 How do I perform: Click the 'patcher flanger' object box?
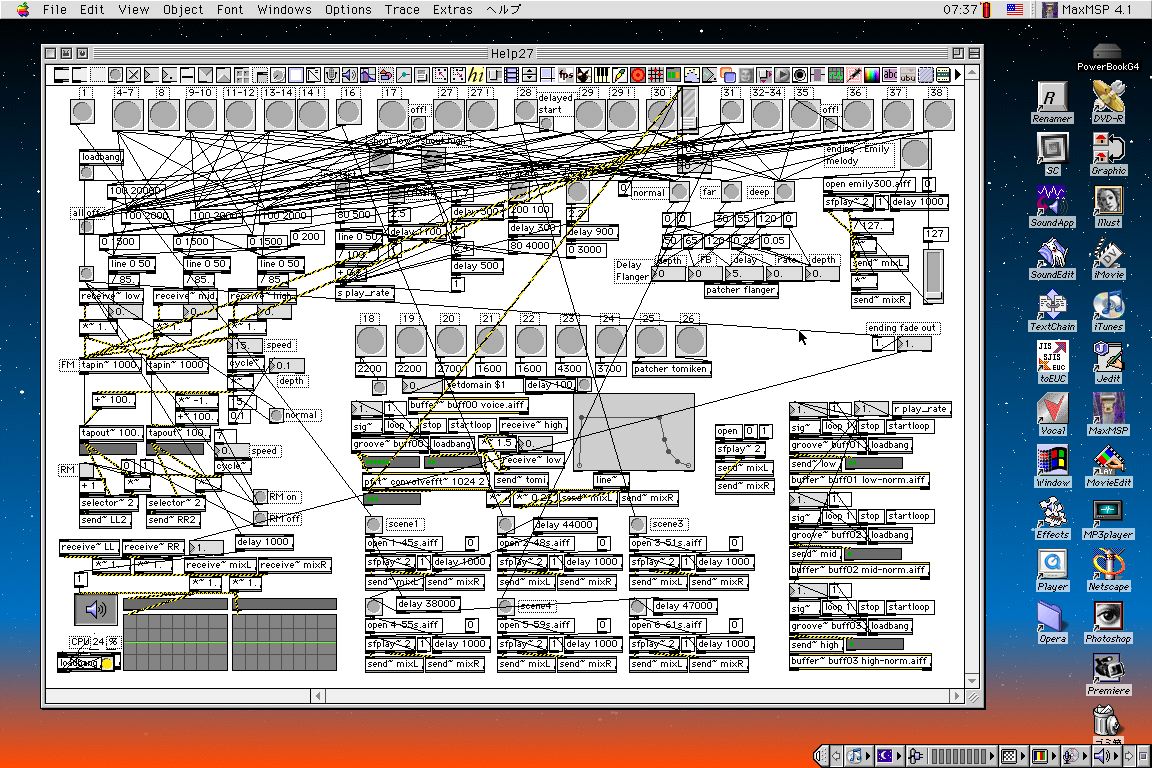(x=741, y=290)
